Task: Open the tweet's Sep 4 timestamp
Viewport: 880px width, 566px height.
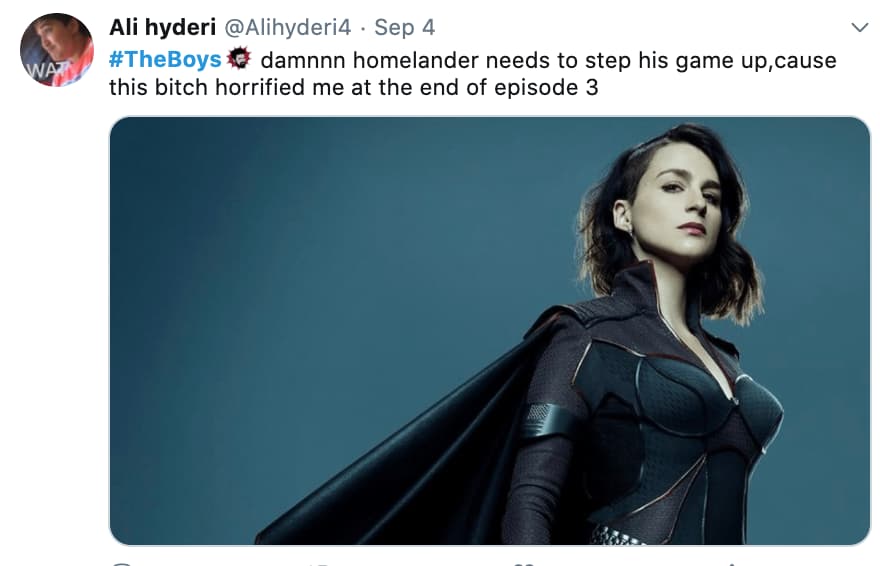Action: pyautogui.click(x=405, y=27)
